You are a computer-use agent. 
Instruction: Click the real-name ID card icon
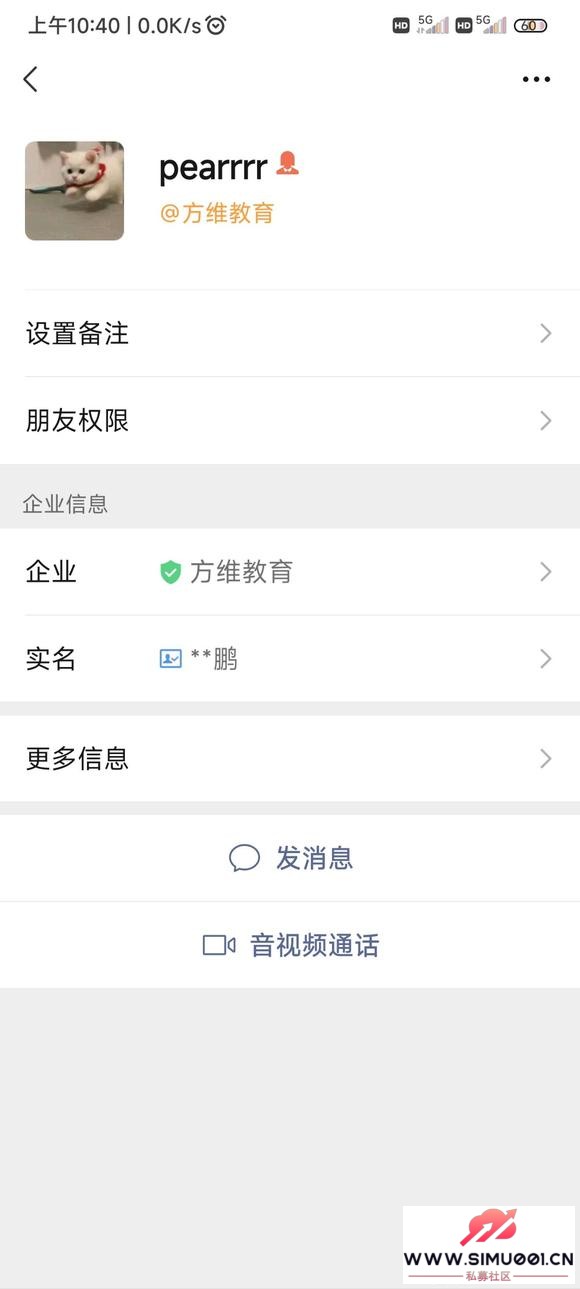pos(171,659)
